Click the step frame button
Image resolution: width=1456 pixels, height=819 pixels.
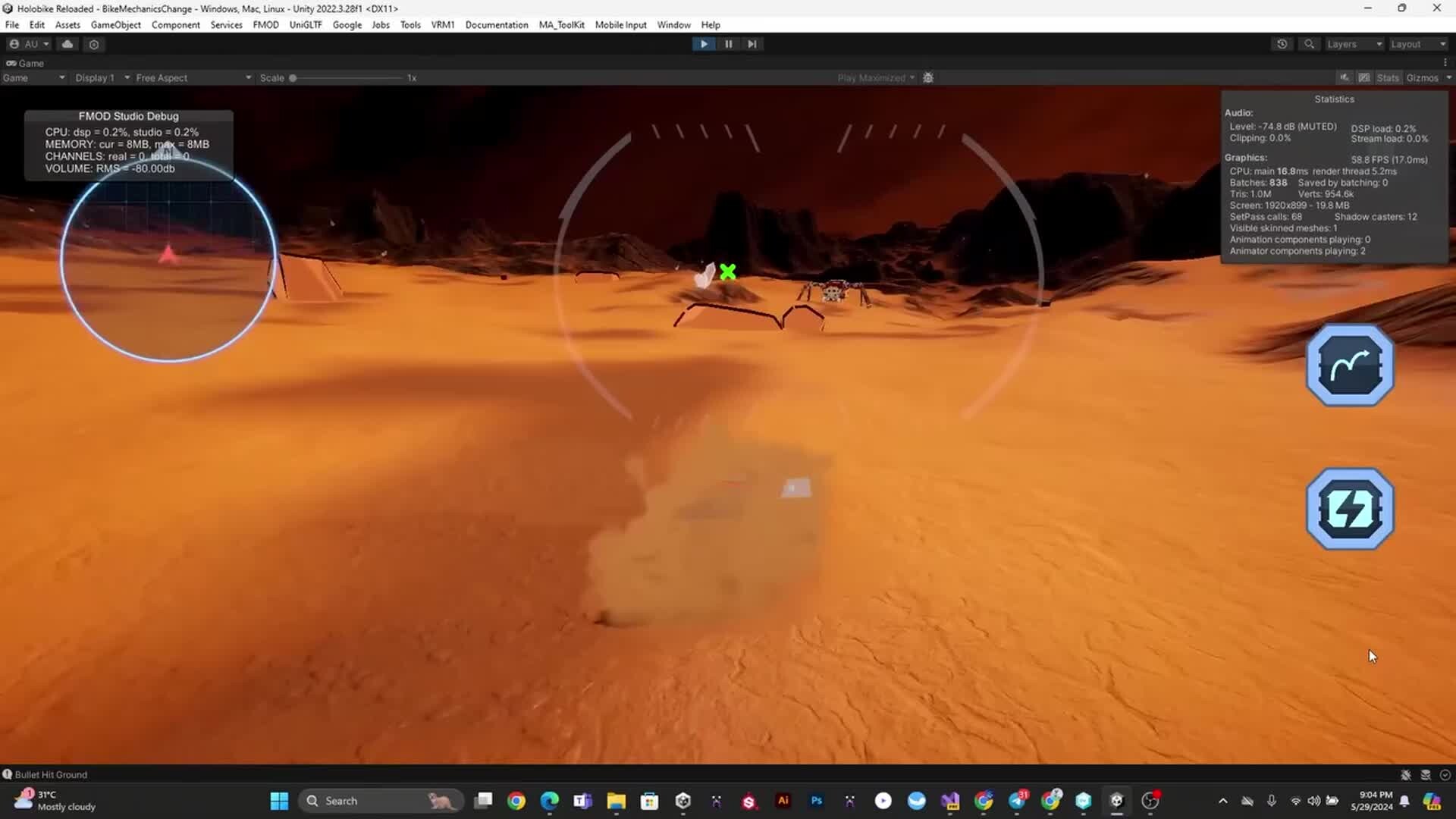(x=752, y=44)
